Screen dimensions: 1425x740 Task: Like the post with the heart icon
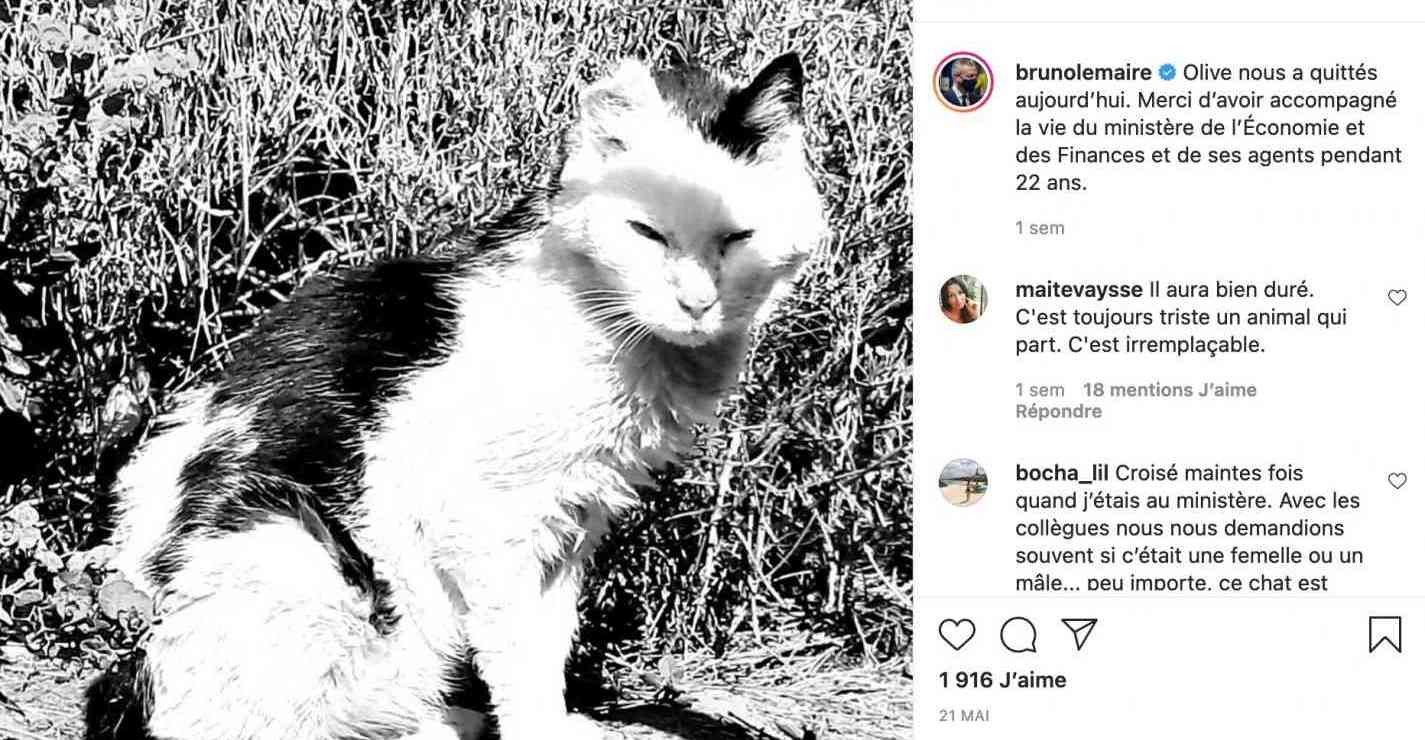coord(957,634)
